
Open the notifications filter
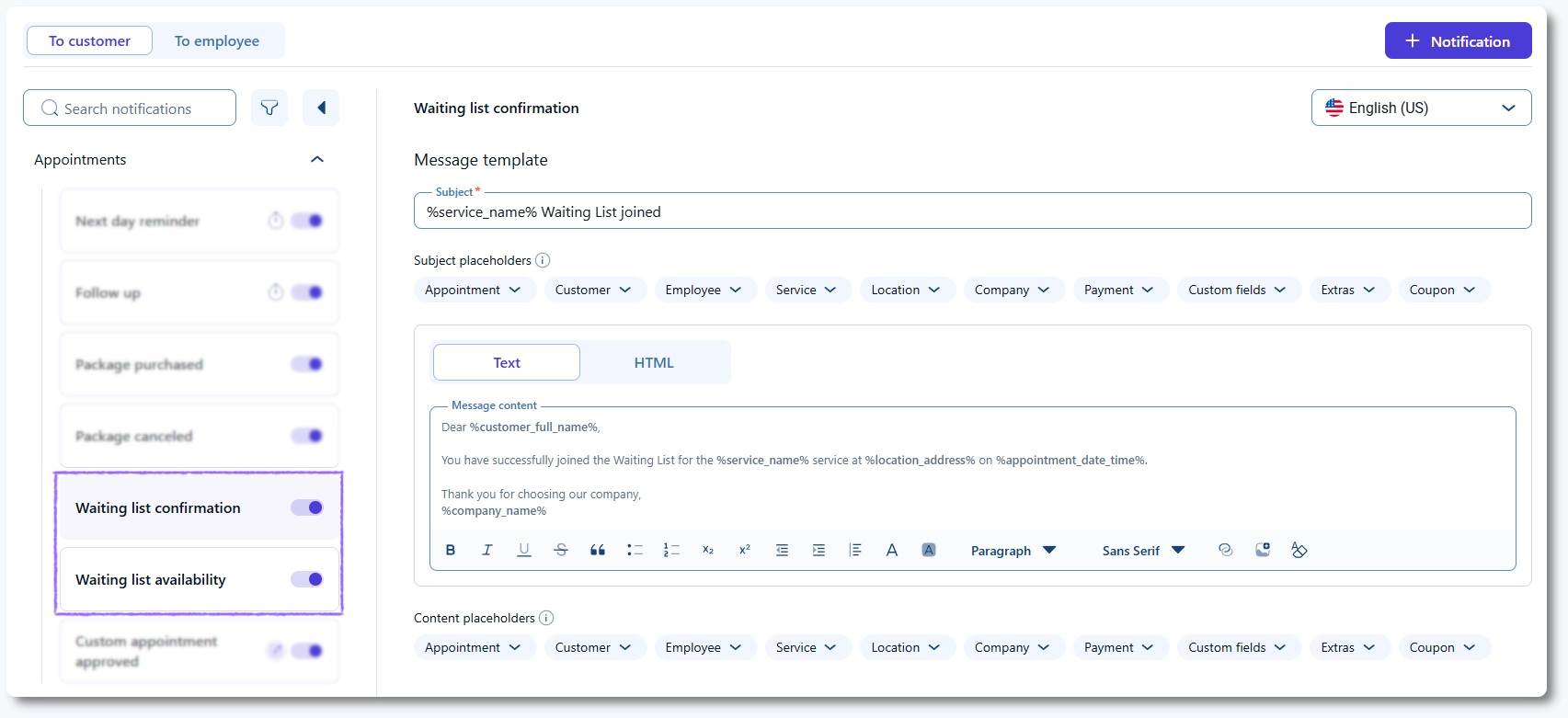click(x=269, y=108)
